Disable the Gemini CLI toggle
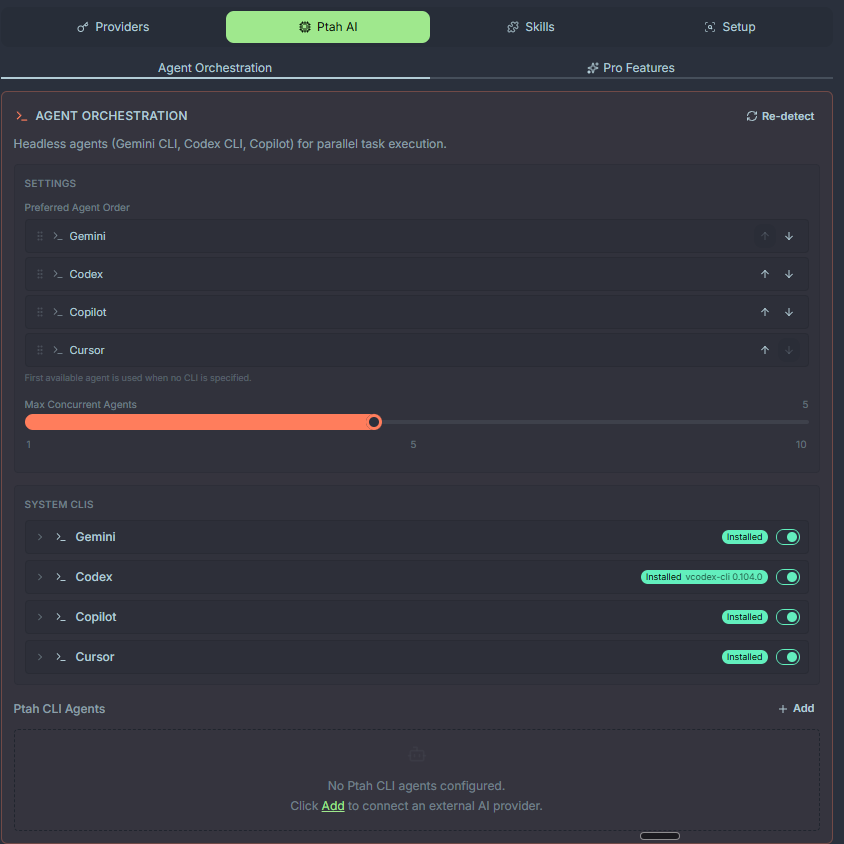Screen dimensions: 844x844 click(788, 536)
